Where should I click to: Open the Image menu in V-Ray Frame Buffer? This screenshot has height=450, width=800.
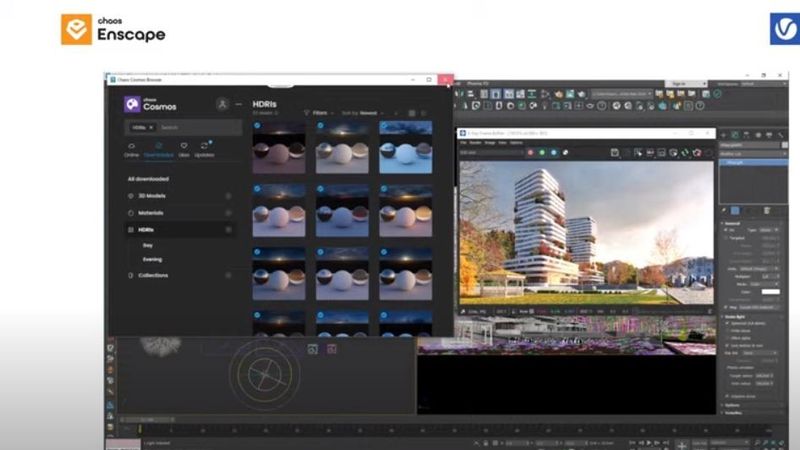pyautogui.click(x=490, y=143)
